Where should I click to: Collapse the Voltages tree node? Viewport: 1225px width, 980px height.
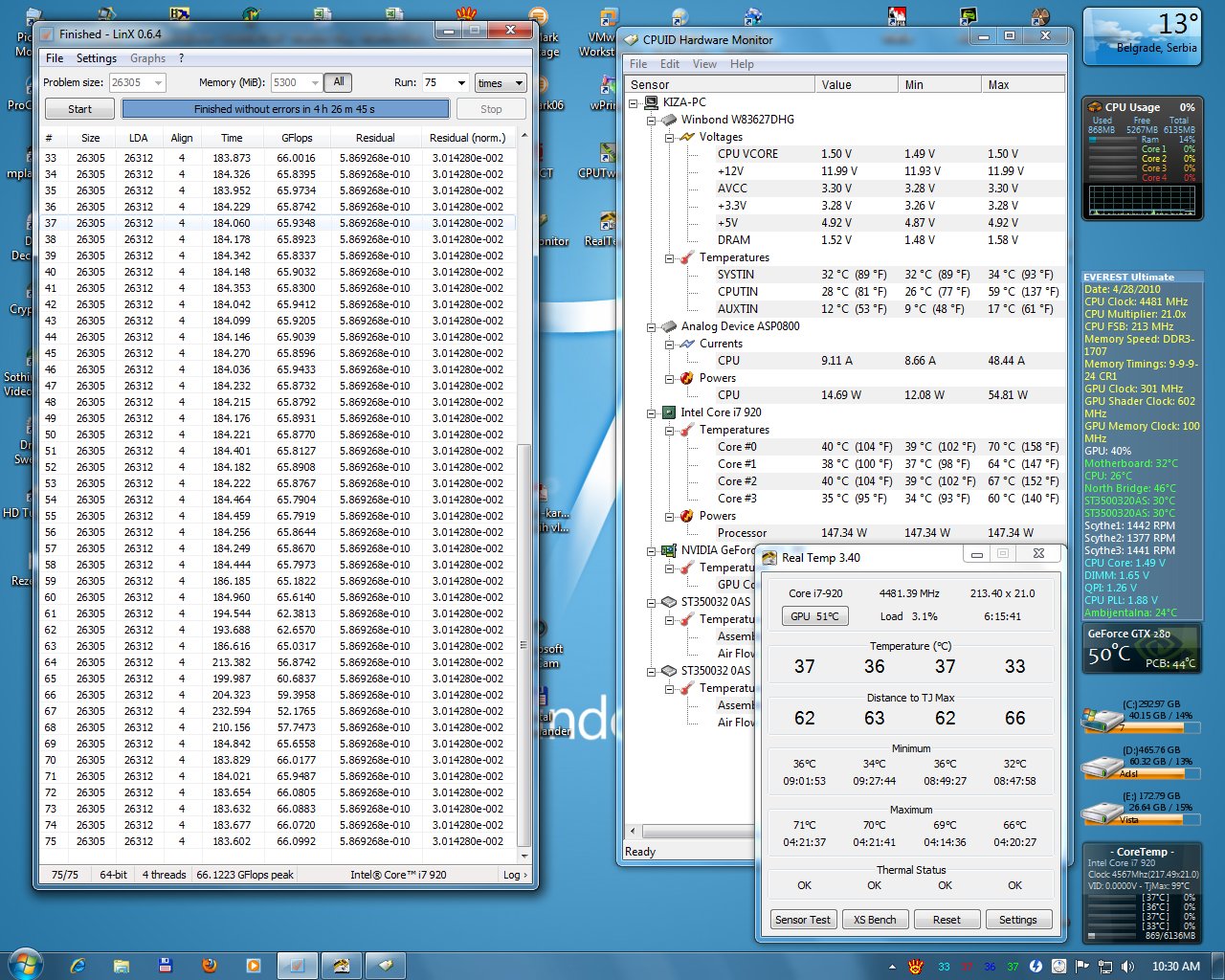[669, 137]
